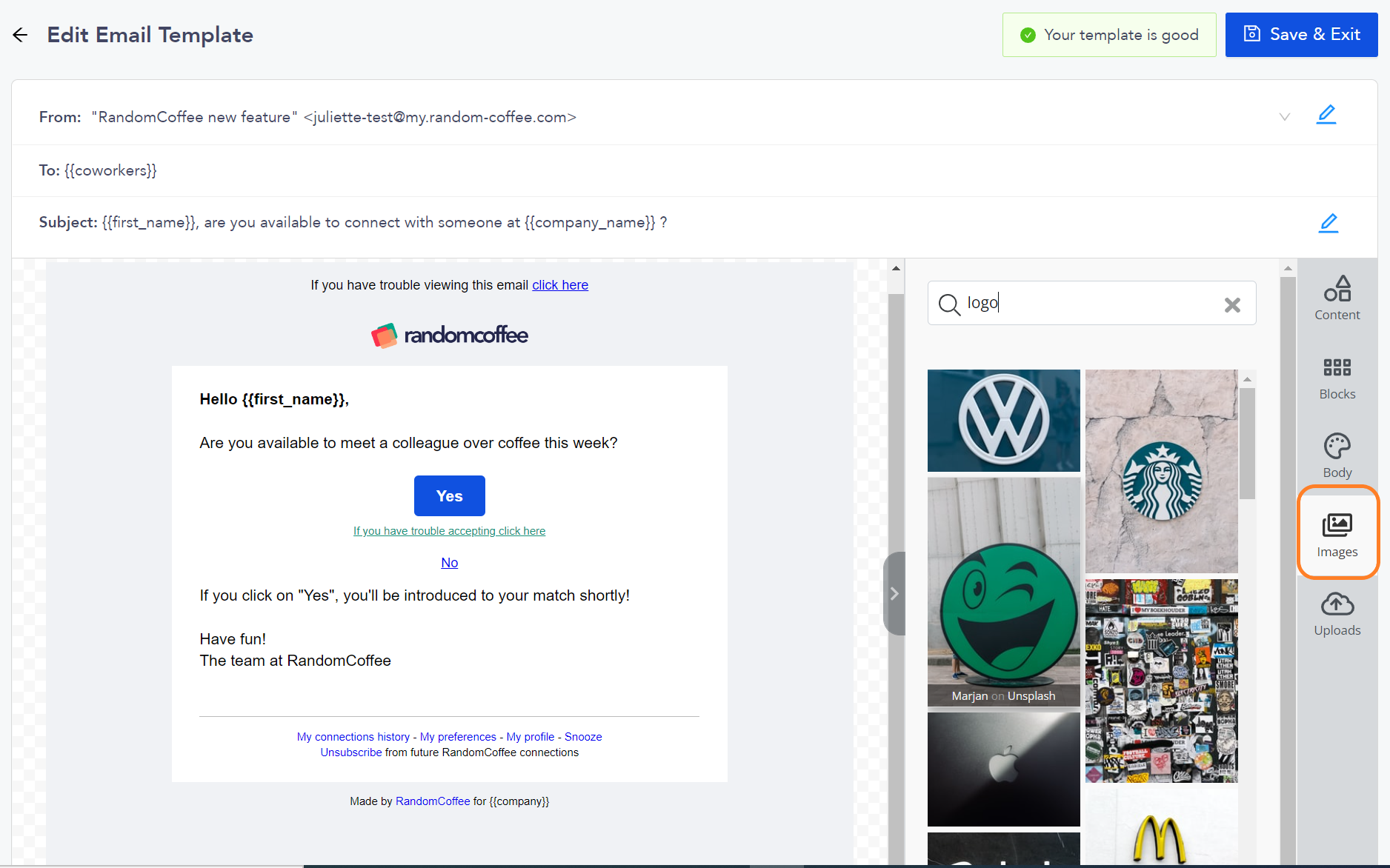Select the Starbucks logo image

click(1161, 471)
